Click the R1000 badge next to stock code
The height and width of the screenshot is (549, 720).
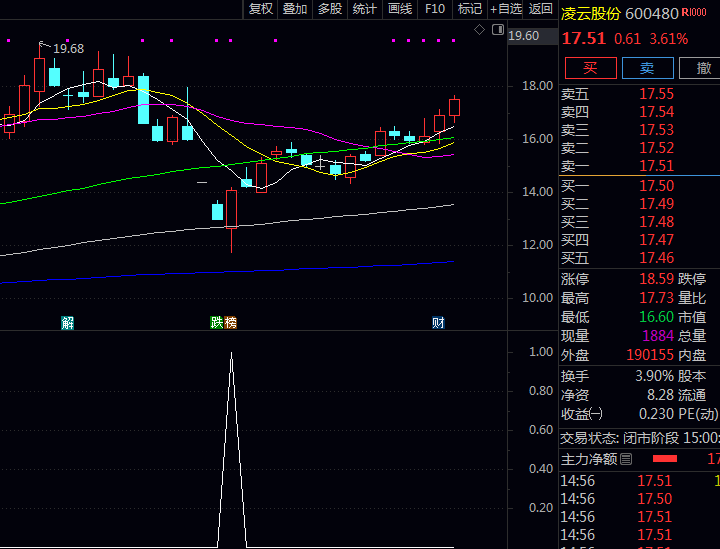(693, 12)
